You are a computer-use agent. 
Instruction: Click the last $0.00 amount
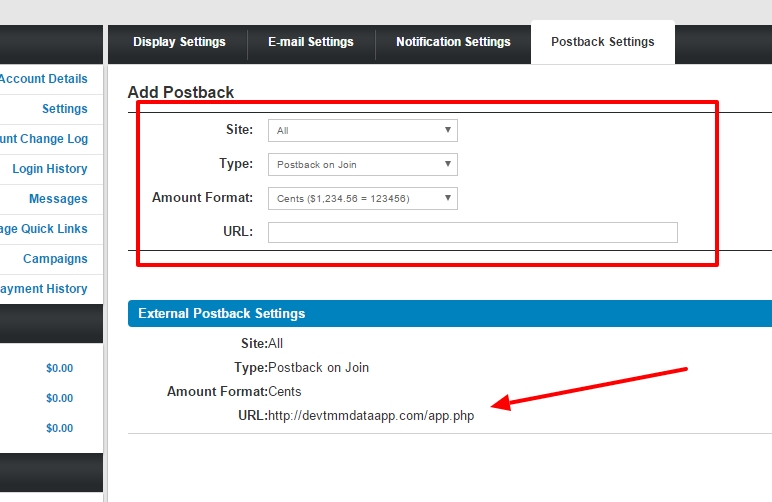pos(59,428)
